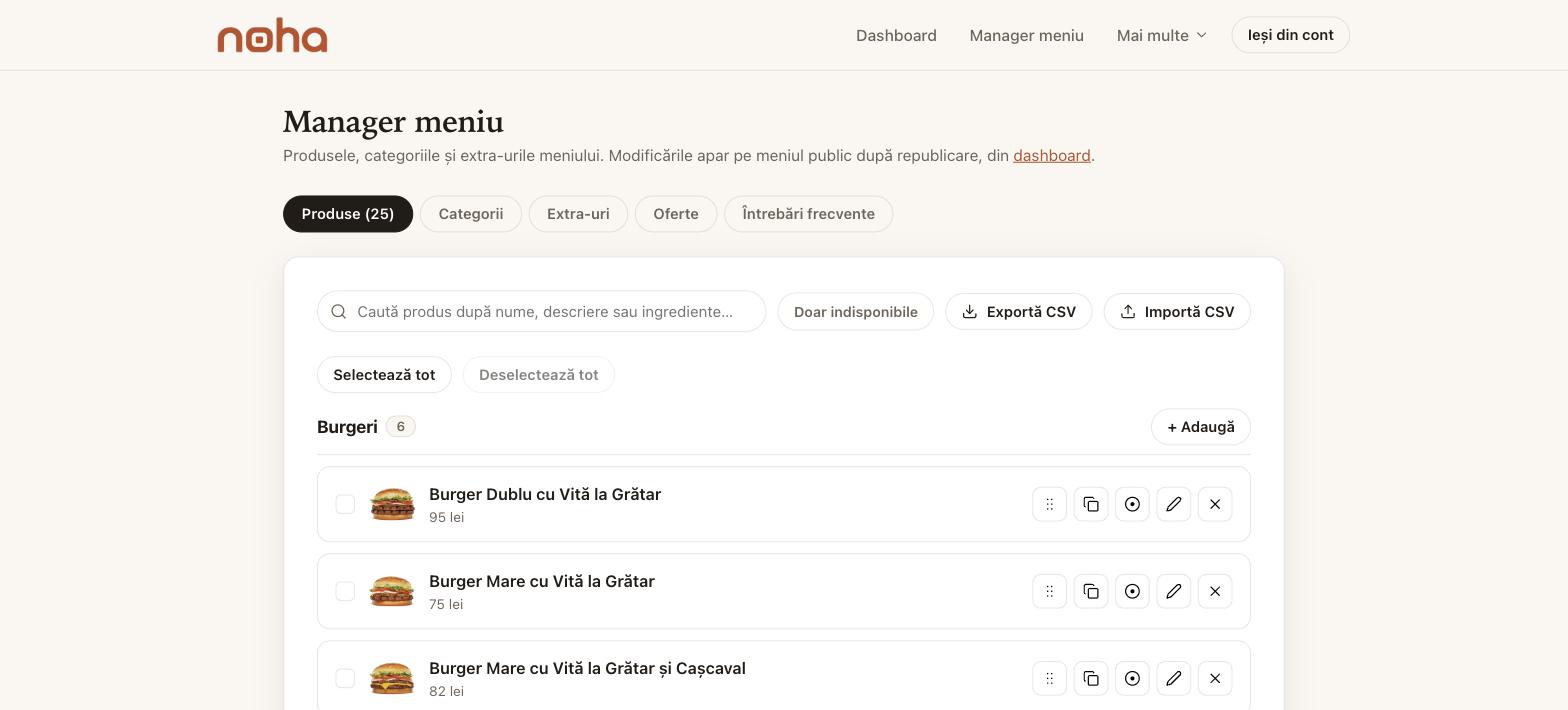Click drag handle for Burger Dublu cu Vită la Grătar
The height and width of the screenshot is (710, 1568).
1049,504
